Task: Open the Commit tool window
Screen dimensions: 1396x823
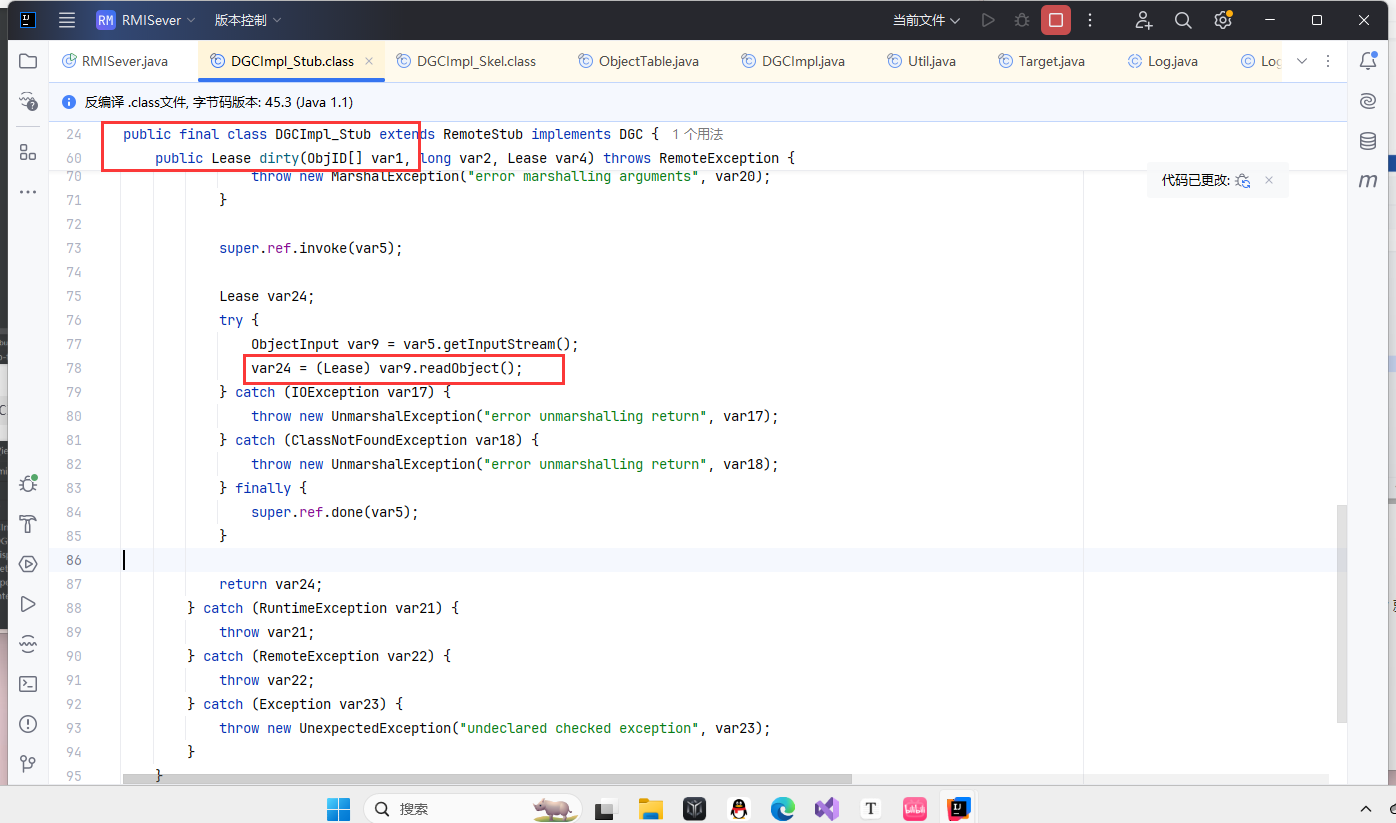Action: [x=28, y=101]
